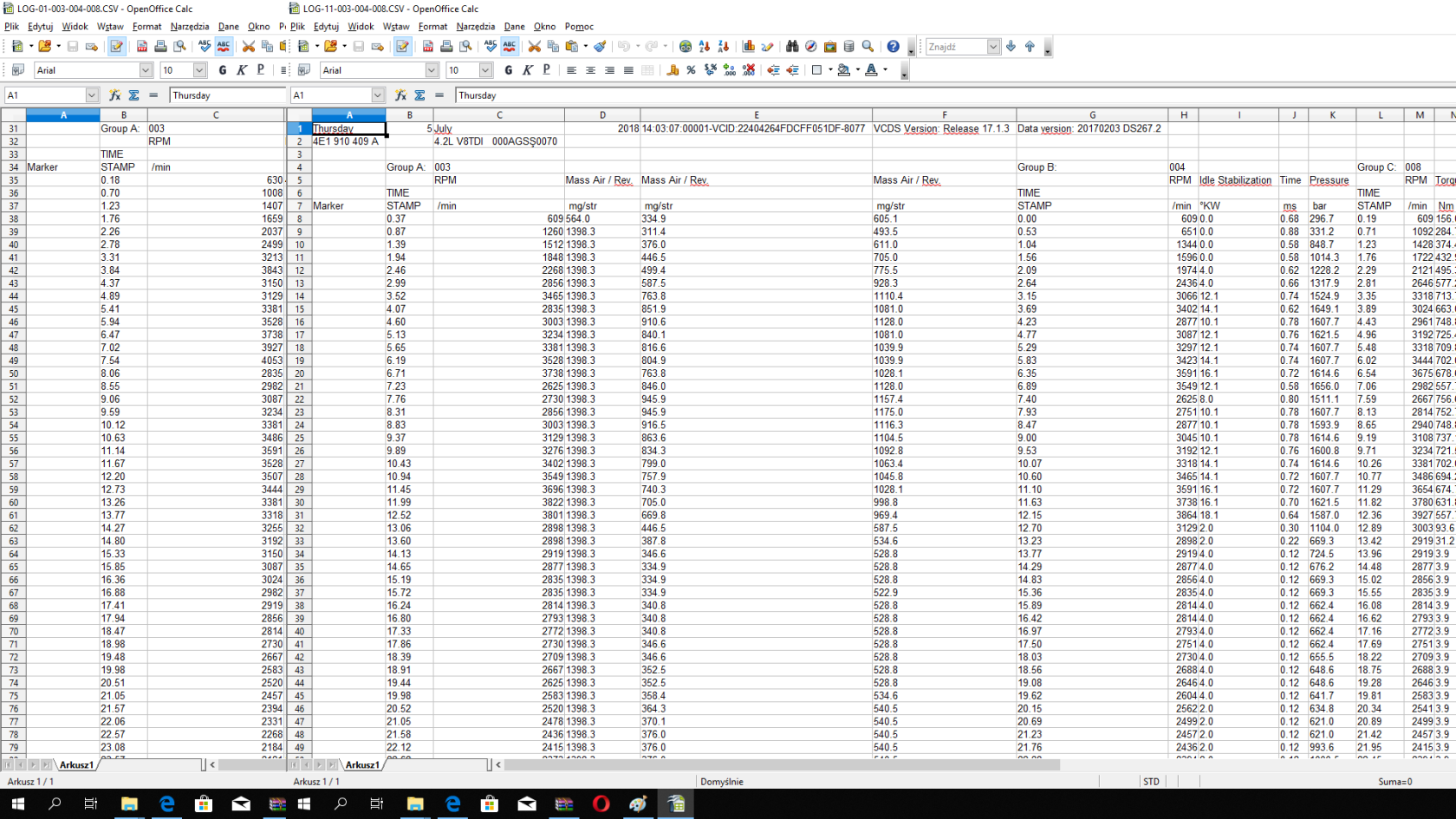Open Narzędzia menu in LOG-11 window
The image size is (1456, 819).
[x=476, y=27]
